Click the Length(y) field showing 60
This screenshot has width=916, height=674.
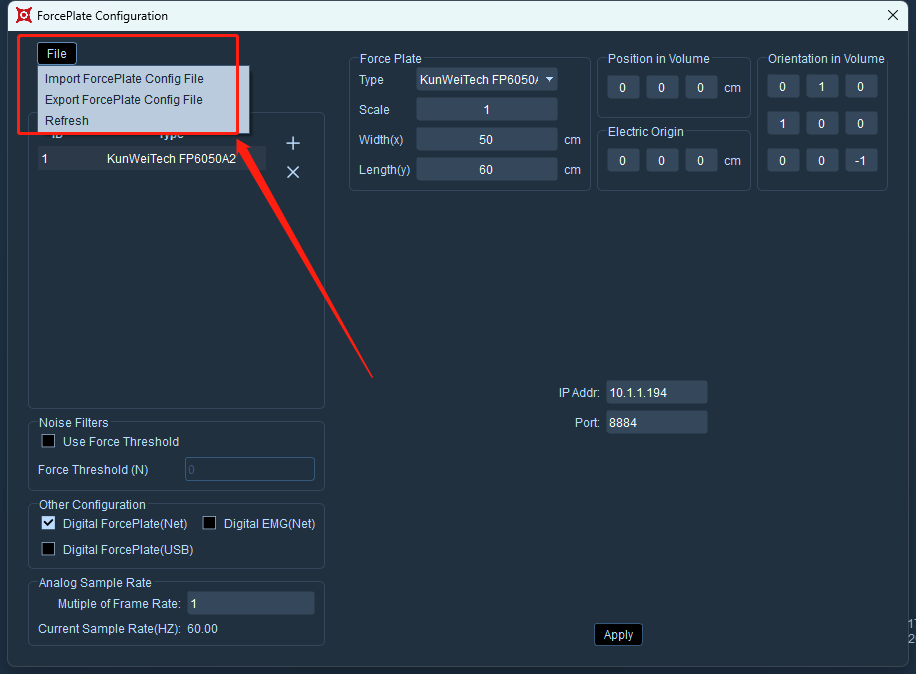point(487,170)
